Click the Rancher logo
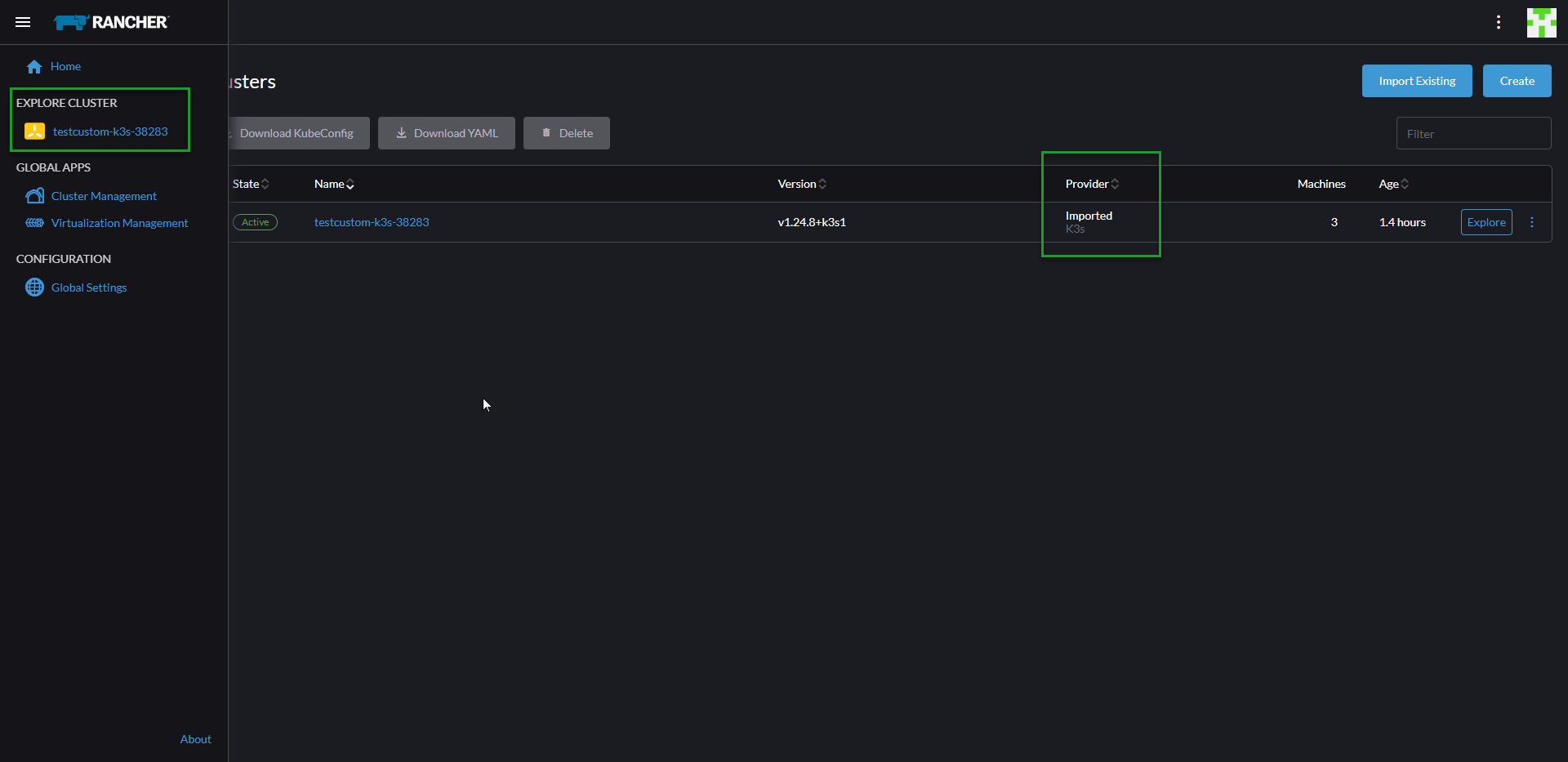This screenshot has height=762, width=1568. (x=111, y=22)
